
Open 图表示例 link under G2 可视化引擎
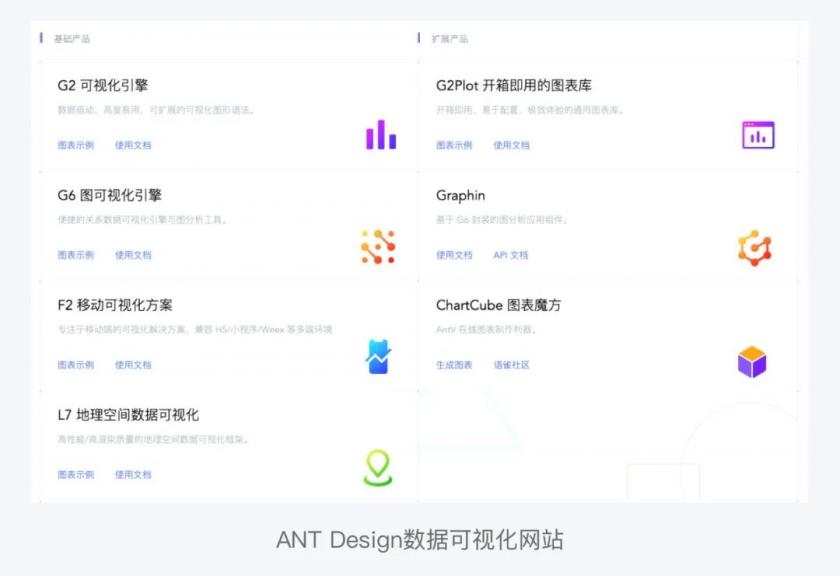(76, 145)
